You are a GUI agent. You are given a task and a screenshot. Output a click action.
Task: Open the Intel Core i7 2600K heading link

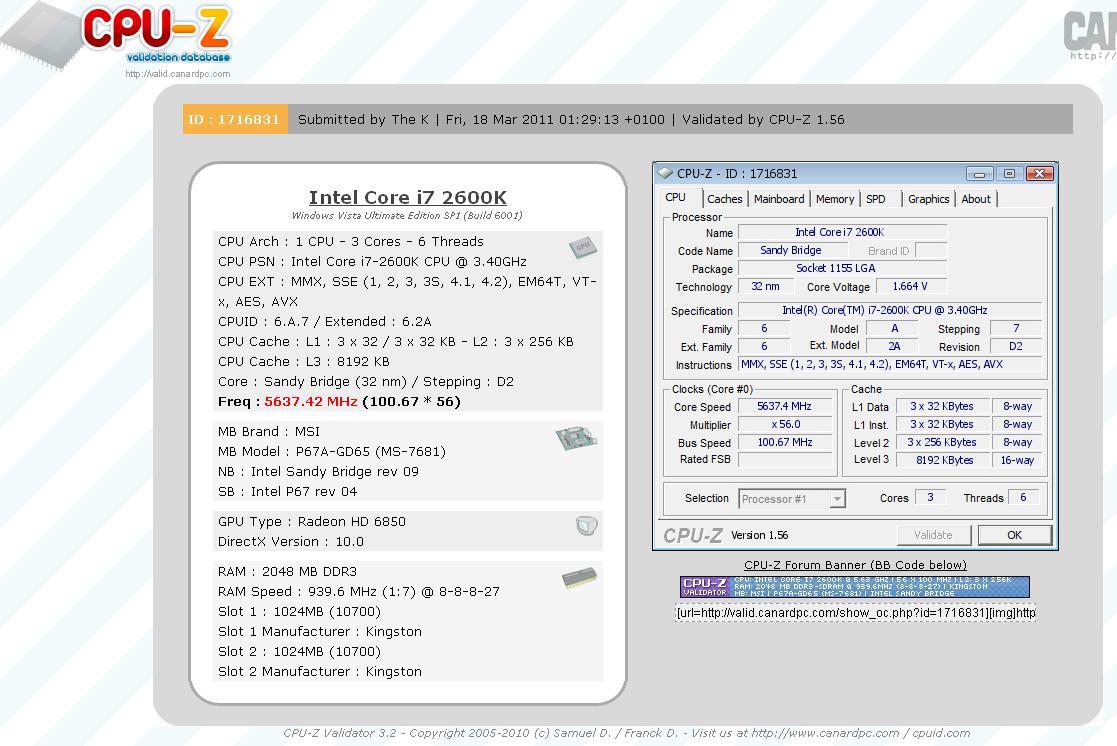point(407,197)
